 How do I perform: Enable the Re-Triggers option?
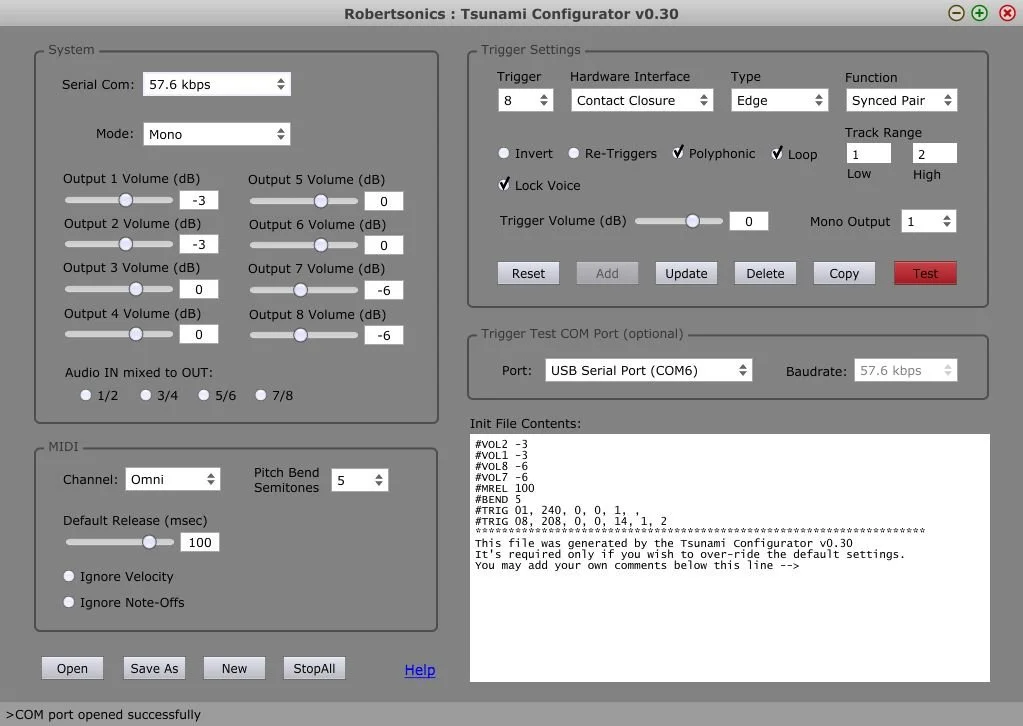click(x=573, y=153)
